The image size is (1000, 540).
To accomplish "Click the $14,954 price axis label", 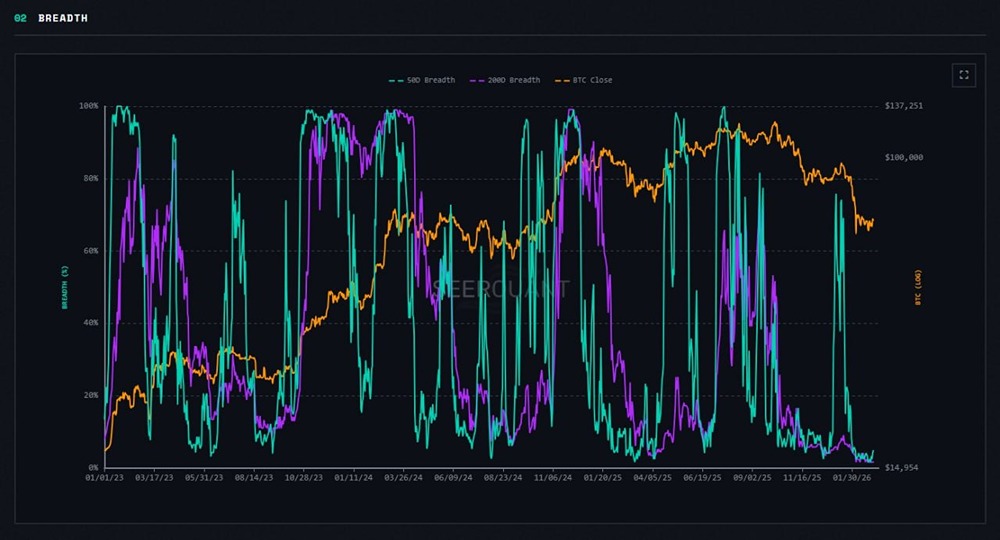I will (902, 467).
